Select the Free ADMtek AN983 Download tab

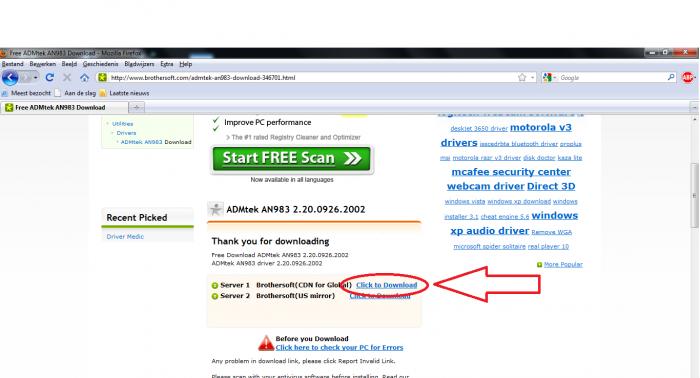click(x=64, y=108)
